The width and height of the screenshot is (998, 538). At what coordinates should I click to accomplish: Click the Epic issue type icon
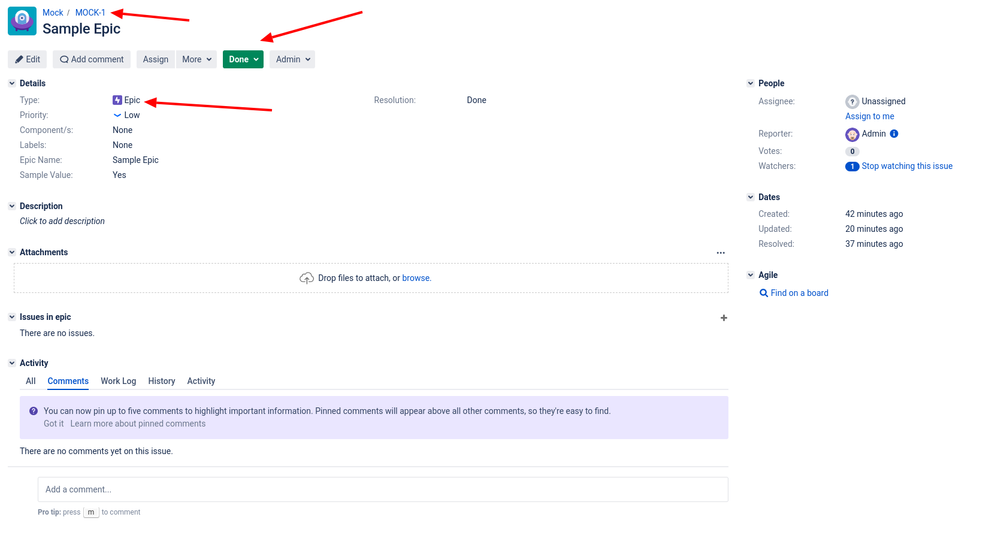coord(117,100)
